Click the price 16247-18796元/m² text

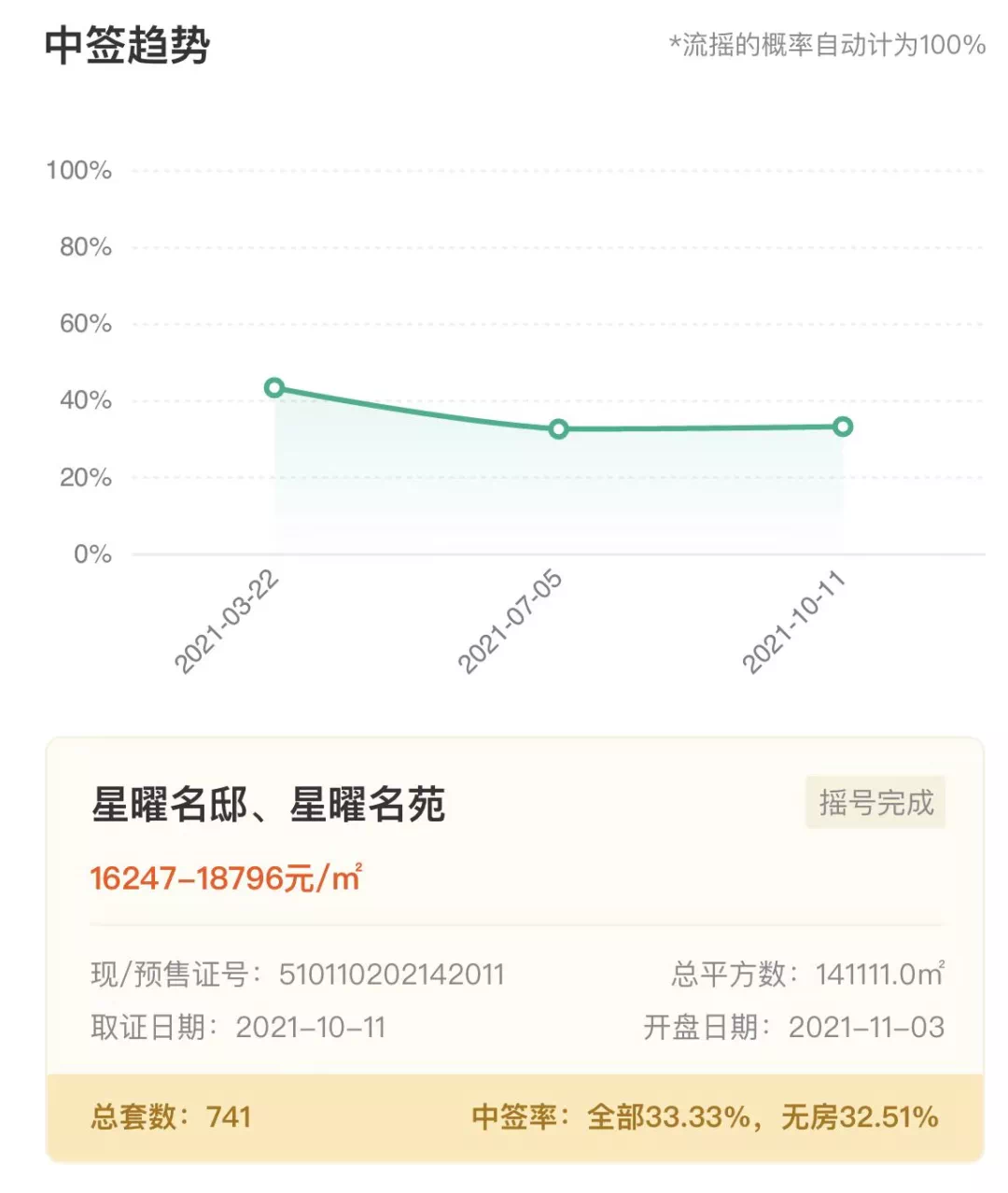pos(226,878)
